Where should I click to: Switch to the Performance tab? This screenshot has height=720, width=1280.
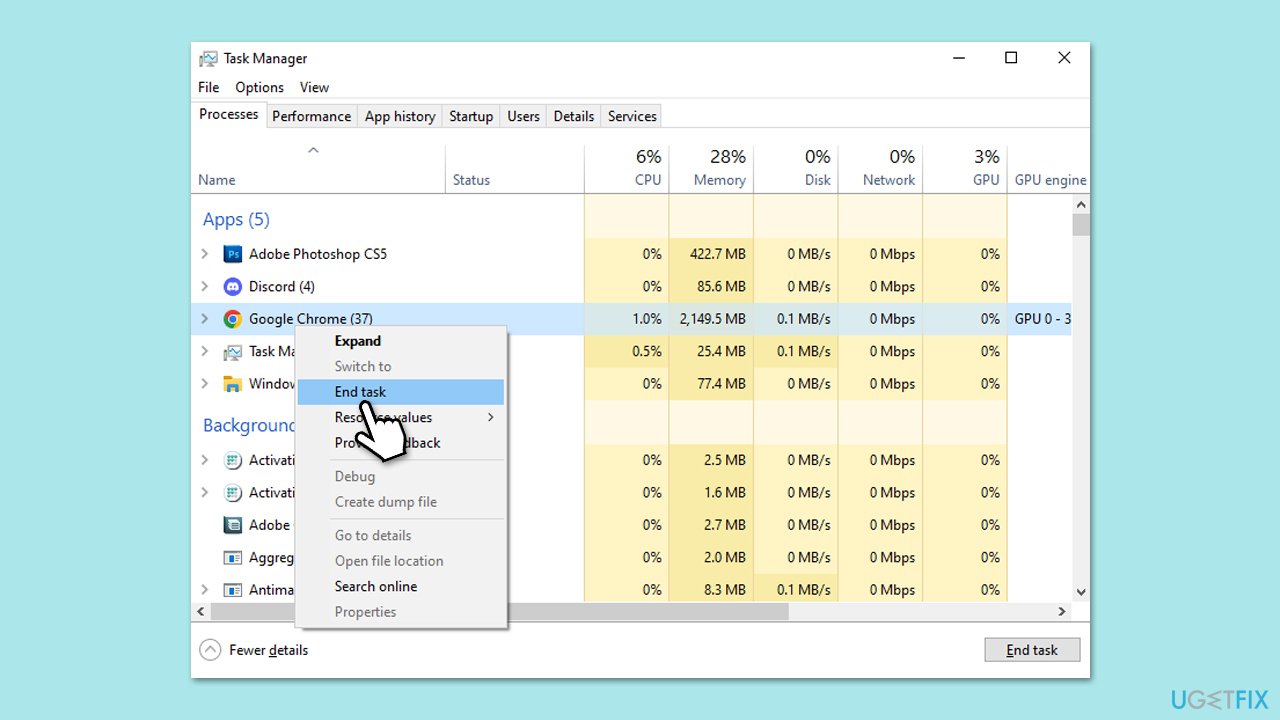point(311,116)
